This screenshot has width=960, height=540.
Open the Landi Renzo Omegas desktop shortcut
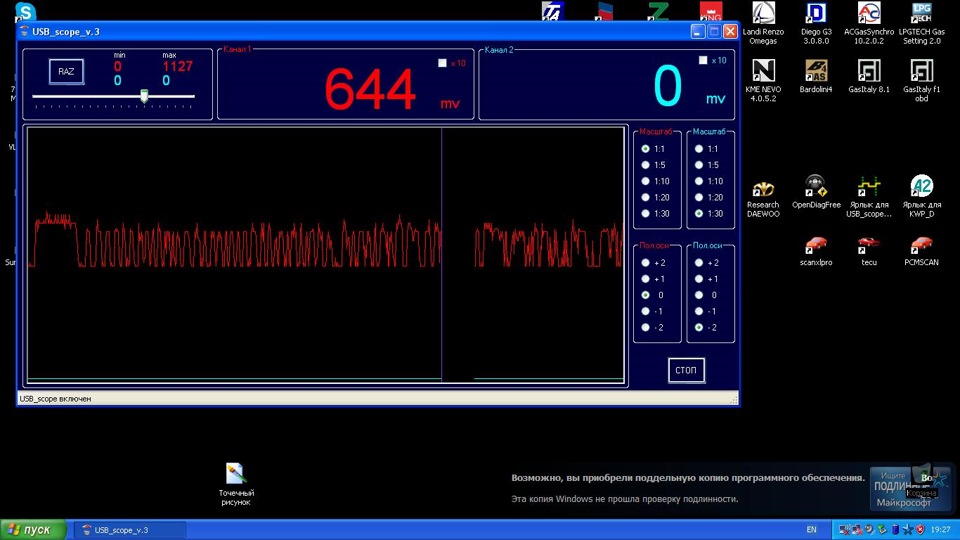763,14
